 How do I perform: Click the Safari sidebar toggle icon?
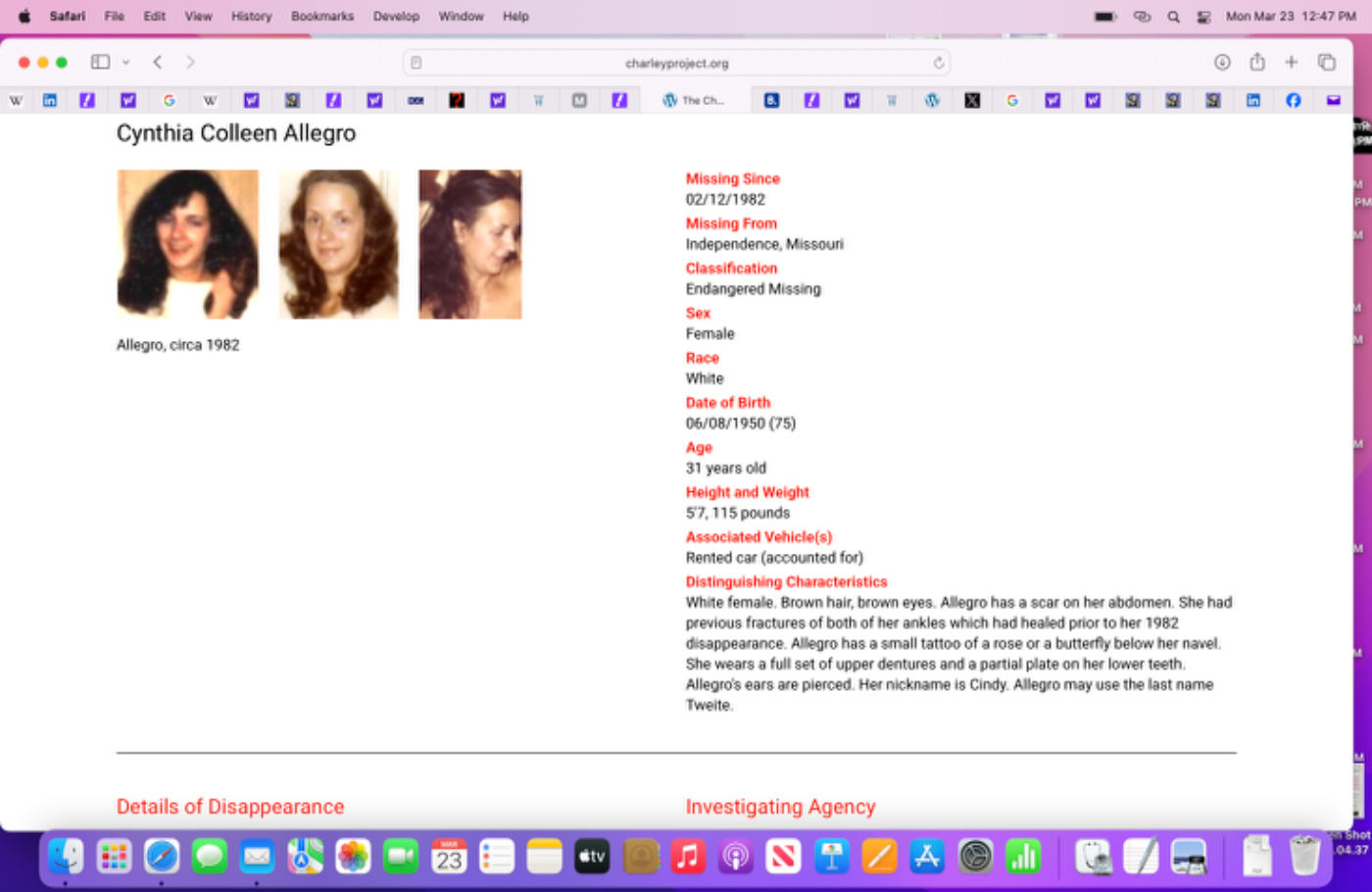click(x=100, y=62)
